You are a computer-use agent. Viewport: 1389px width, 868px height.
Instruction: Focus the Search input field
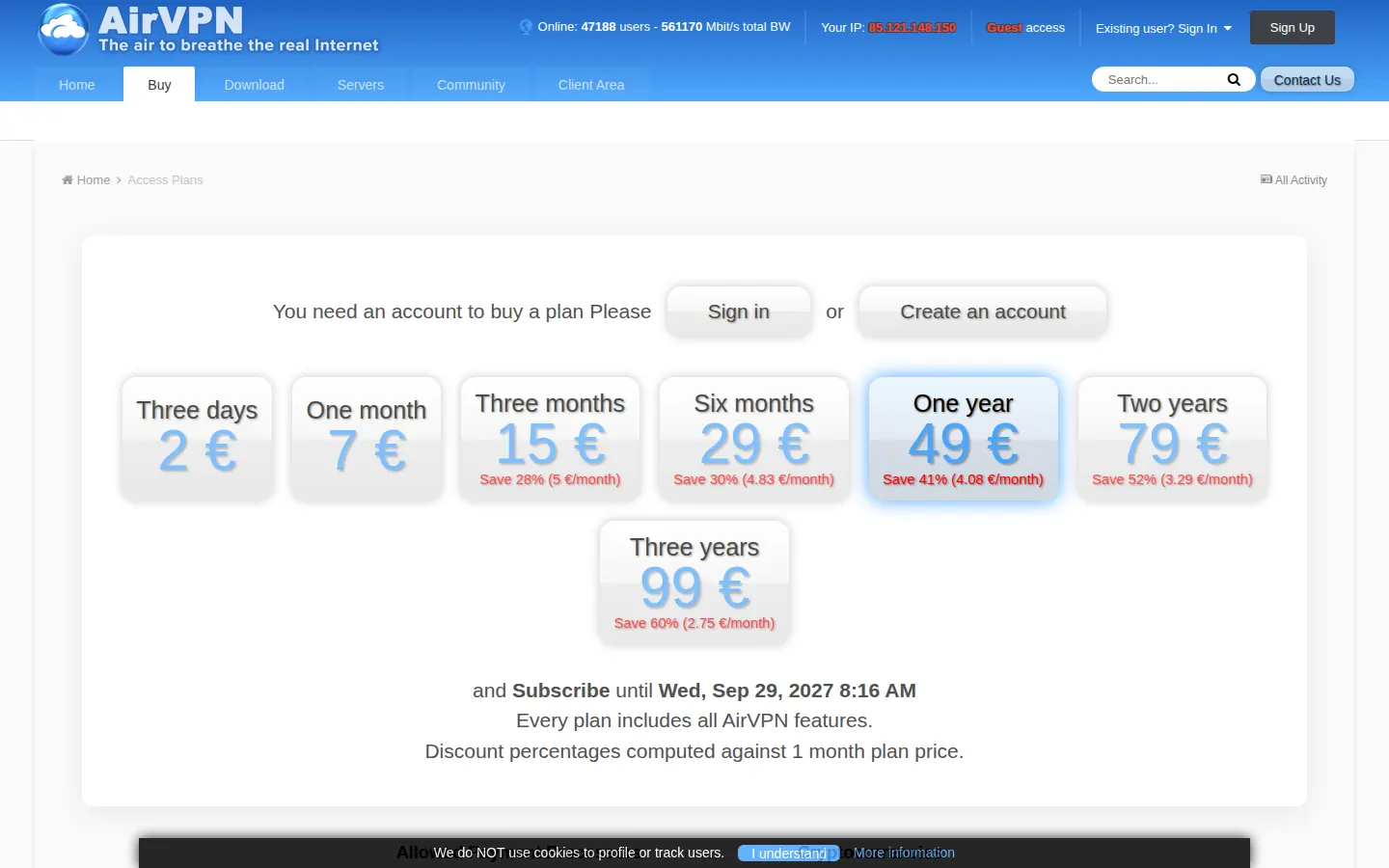1162,80
